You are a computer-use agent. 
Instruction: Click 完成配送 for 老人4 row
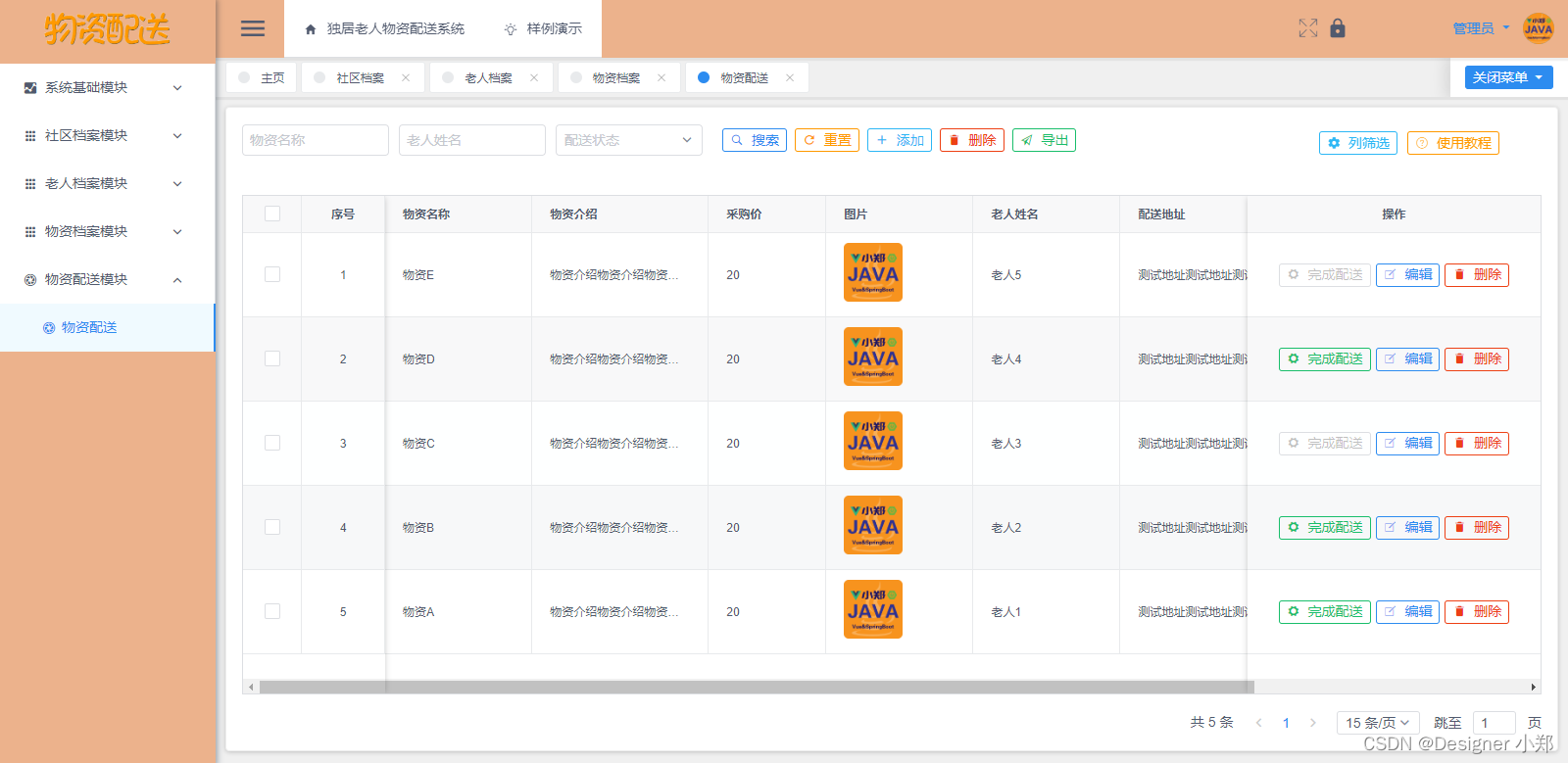pyautogui.click(x=1325, y=359)
